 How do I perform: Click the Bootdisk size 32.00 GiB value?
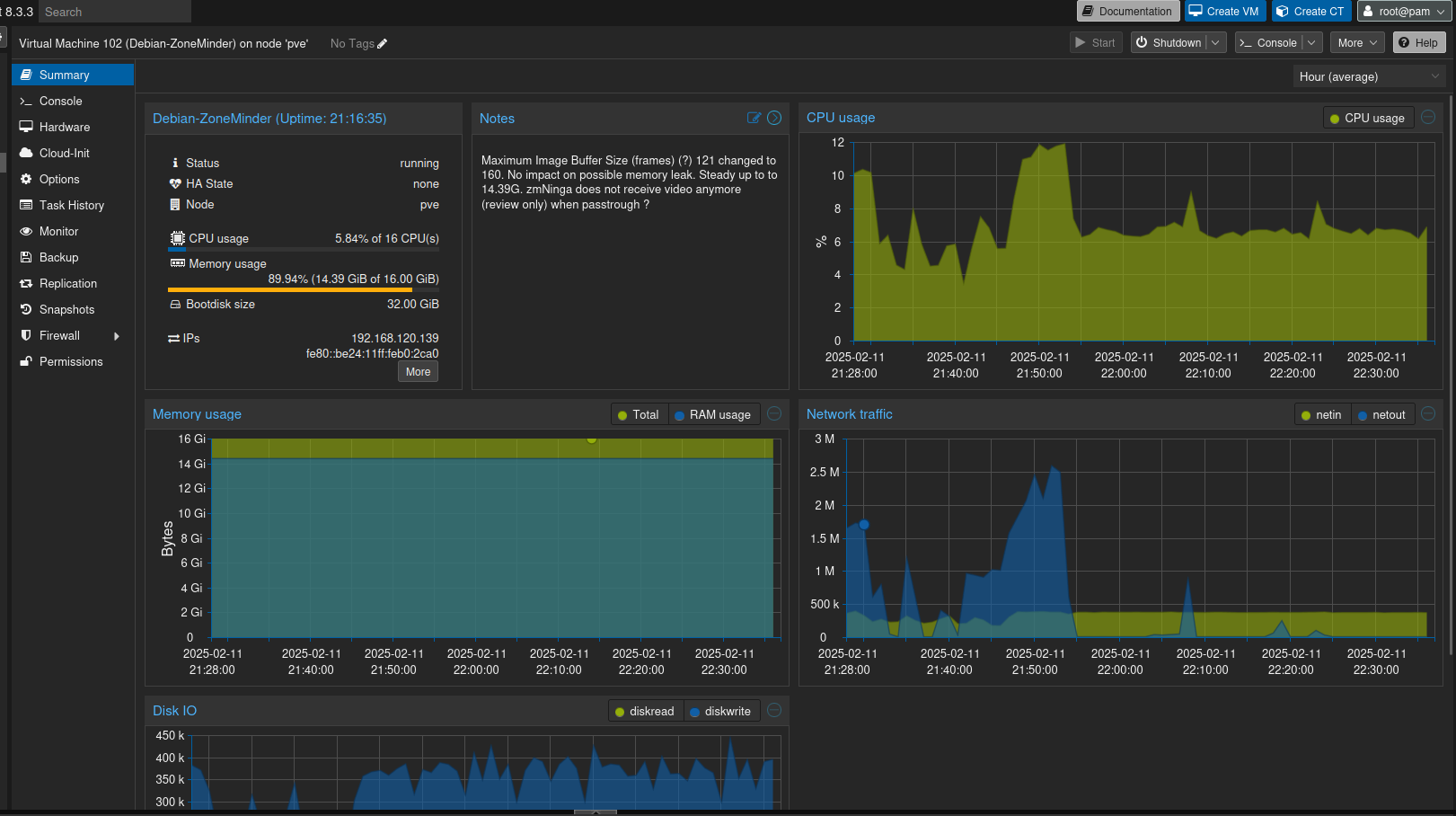[413, 304]
